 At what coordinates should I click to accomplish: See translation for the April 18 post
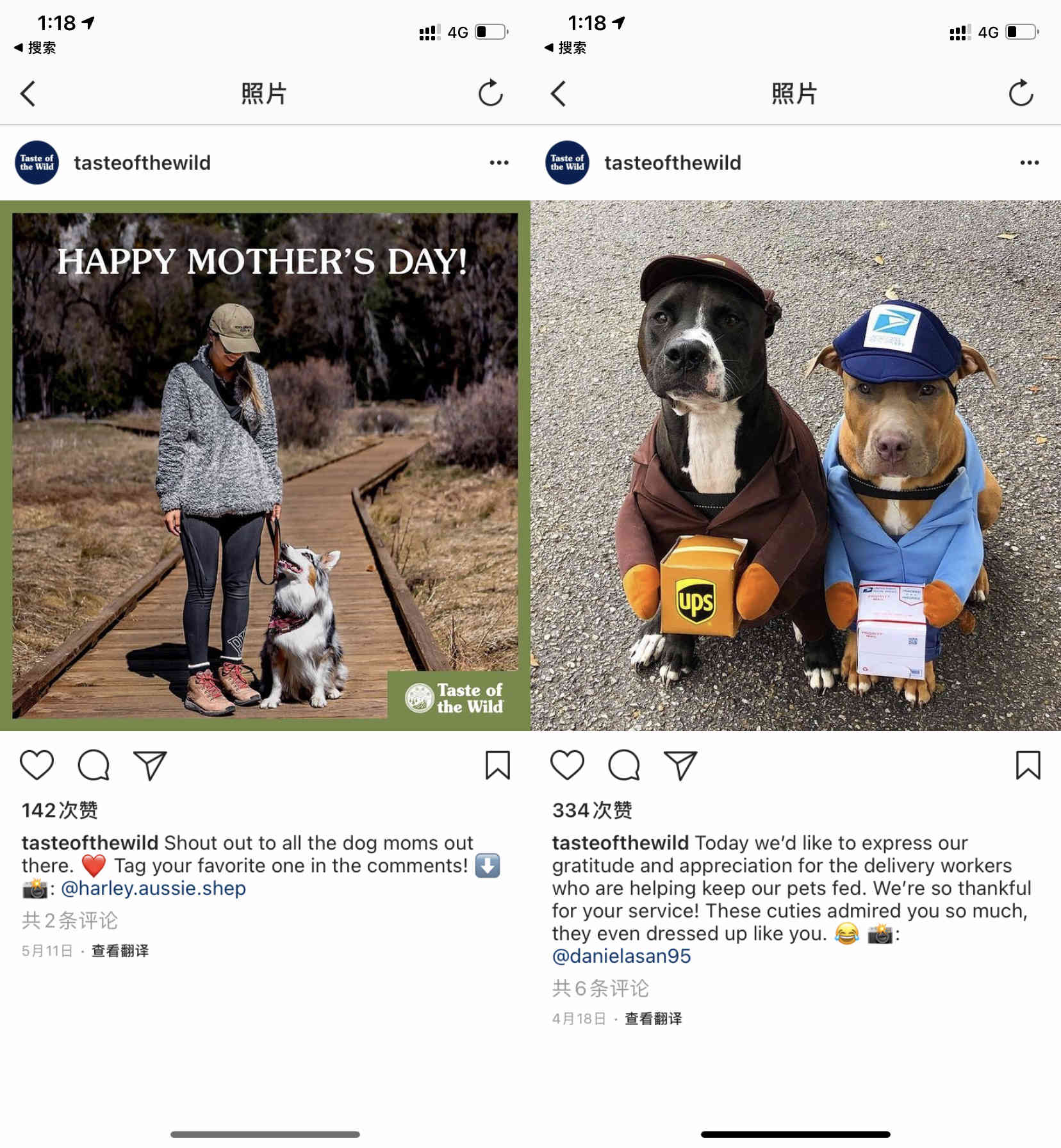point(653,1019)
